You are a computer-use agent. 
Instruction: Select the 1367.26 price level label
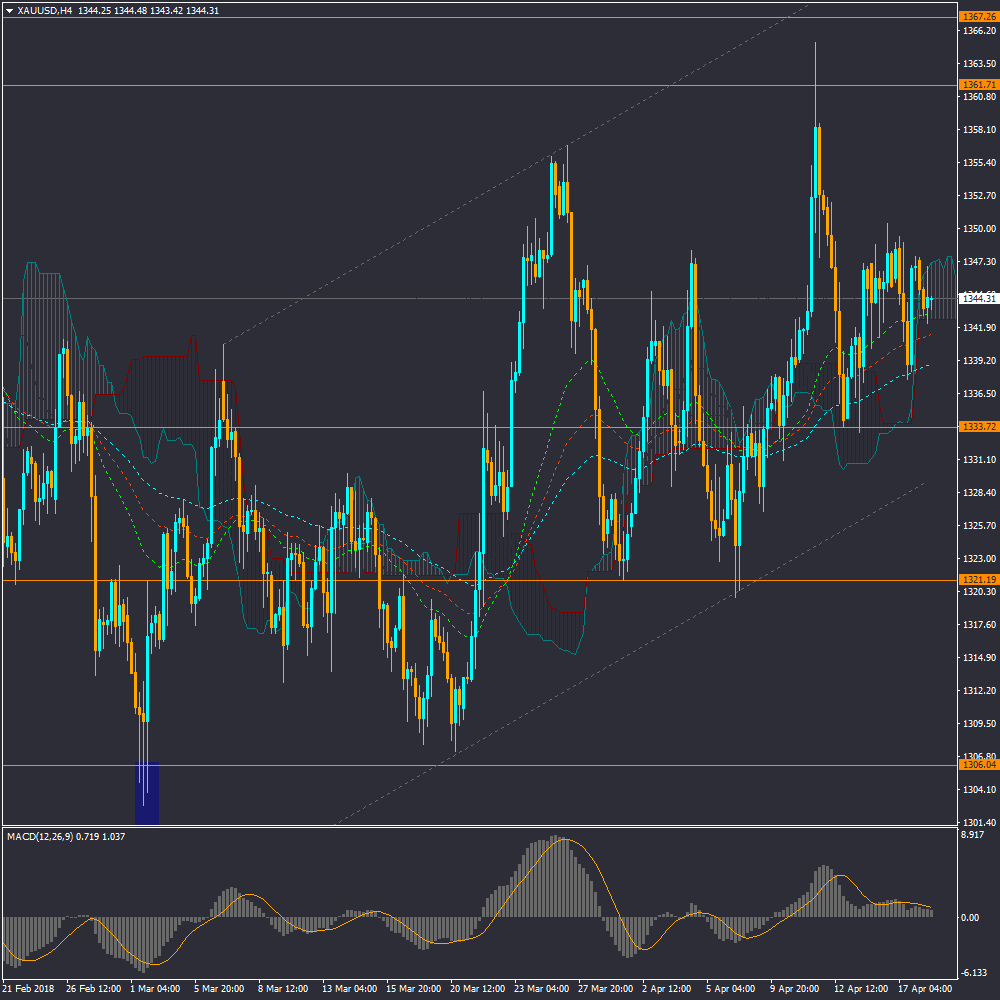click(977, 17)
